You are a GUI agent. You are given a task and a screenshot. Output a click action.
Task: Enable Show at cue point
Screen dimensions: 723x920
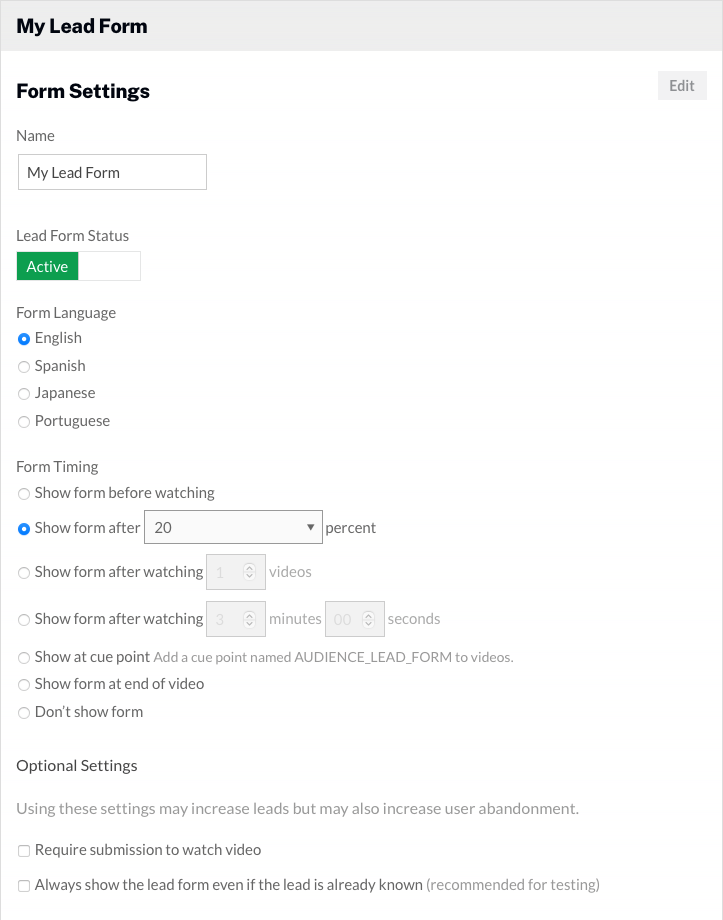point(23,657)
